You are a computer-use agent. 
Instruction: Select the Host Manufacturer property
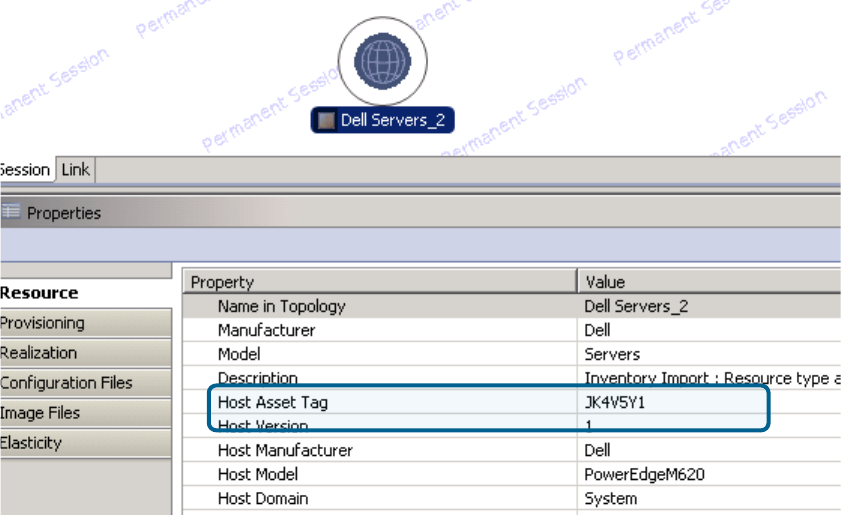[x=285, y=451]
